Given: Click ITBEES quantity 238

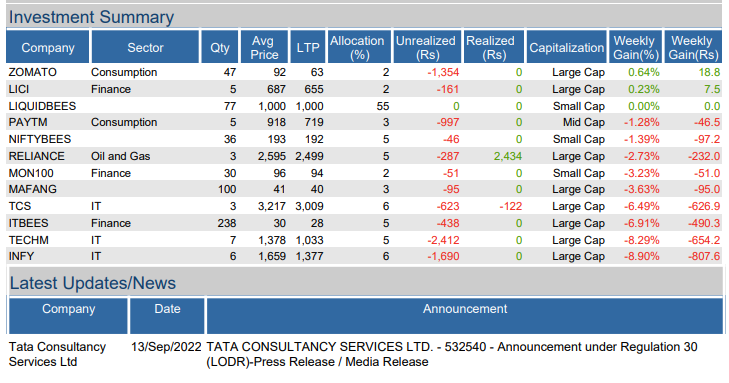Looking at the screenshot, I should tap(226, 223).
